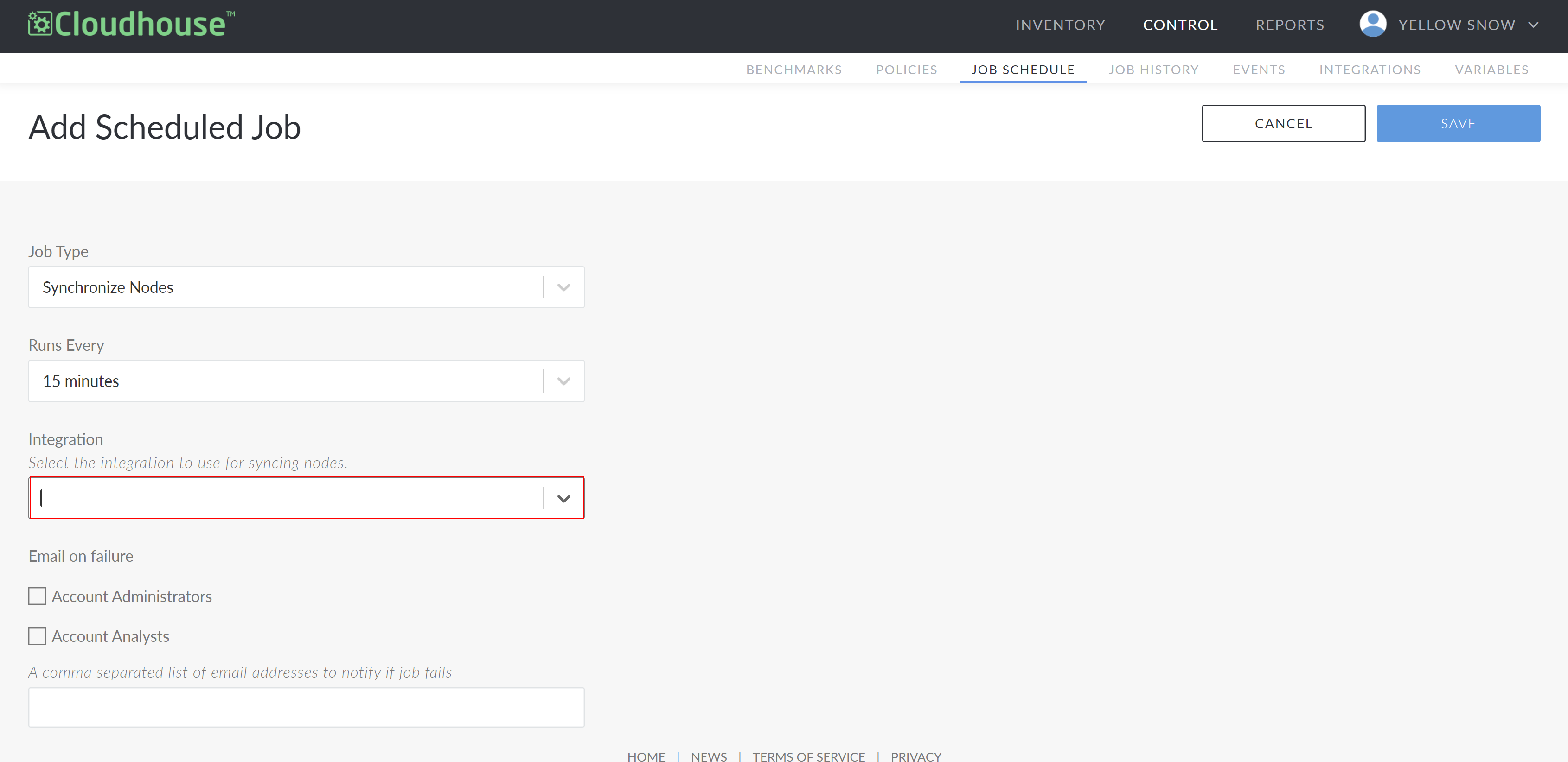Focus the Integration selection field

click(306, 497)
